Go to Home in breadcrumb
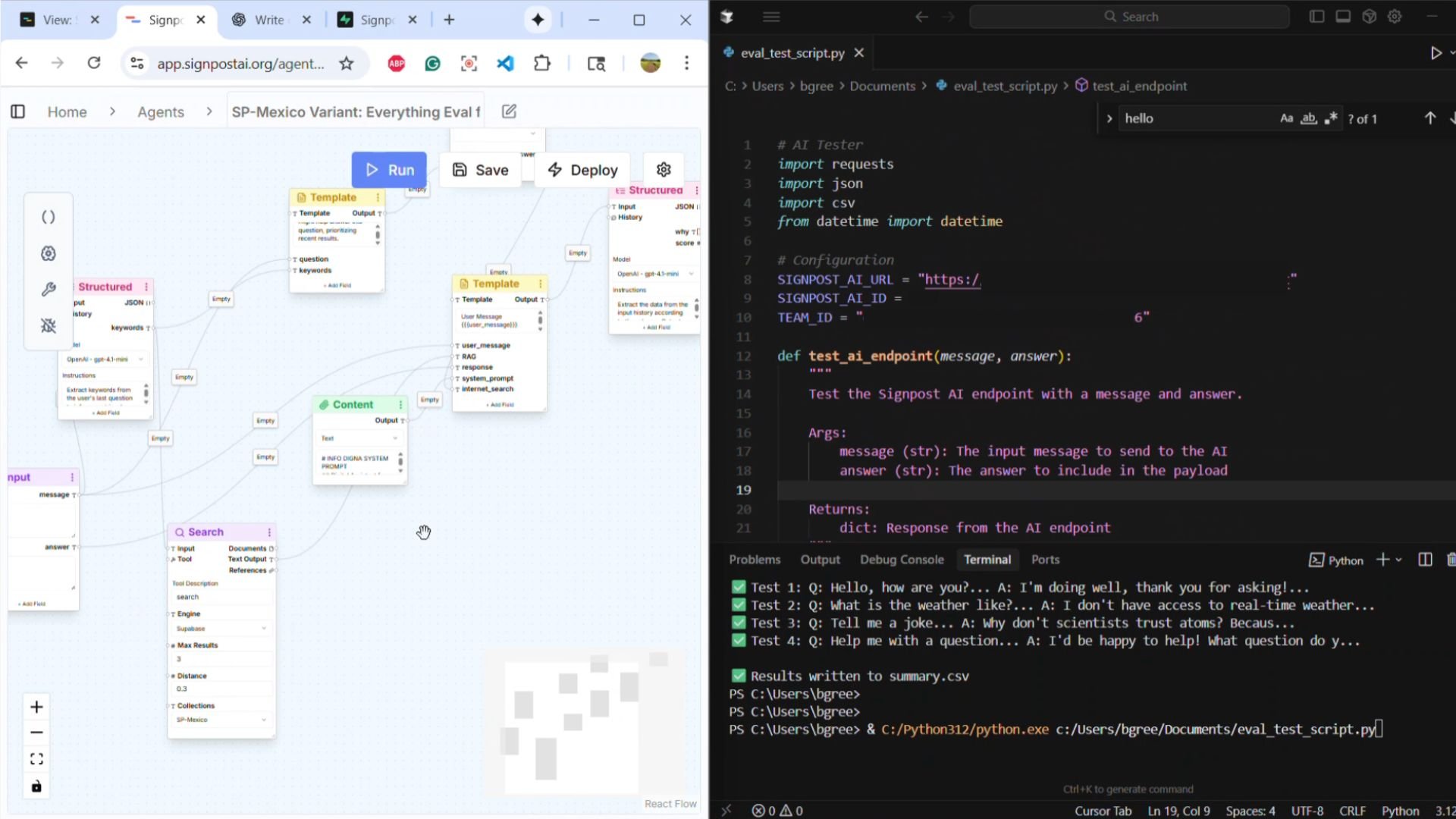 click(x=67, y=111)
